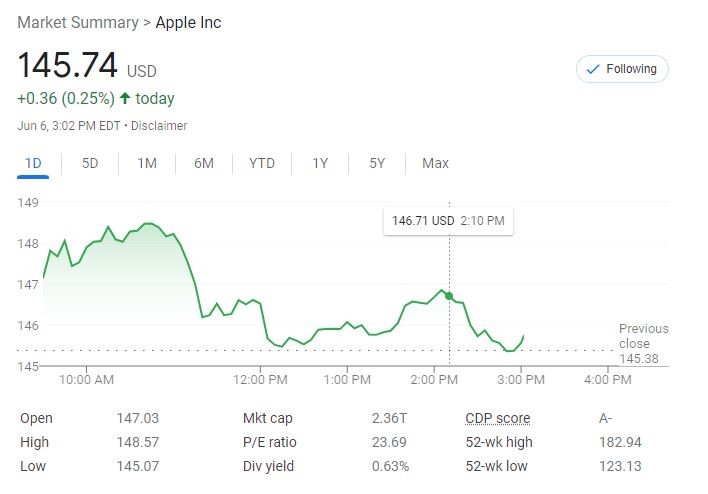This screenshot has height=494, width=708.
Task: Click the 146.71 USD chart tooltip
Action: 448,220
